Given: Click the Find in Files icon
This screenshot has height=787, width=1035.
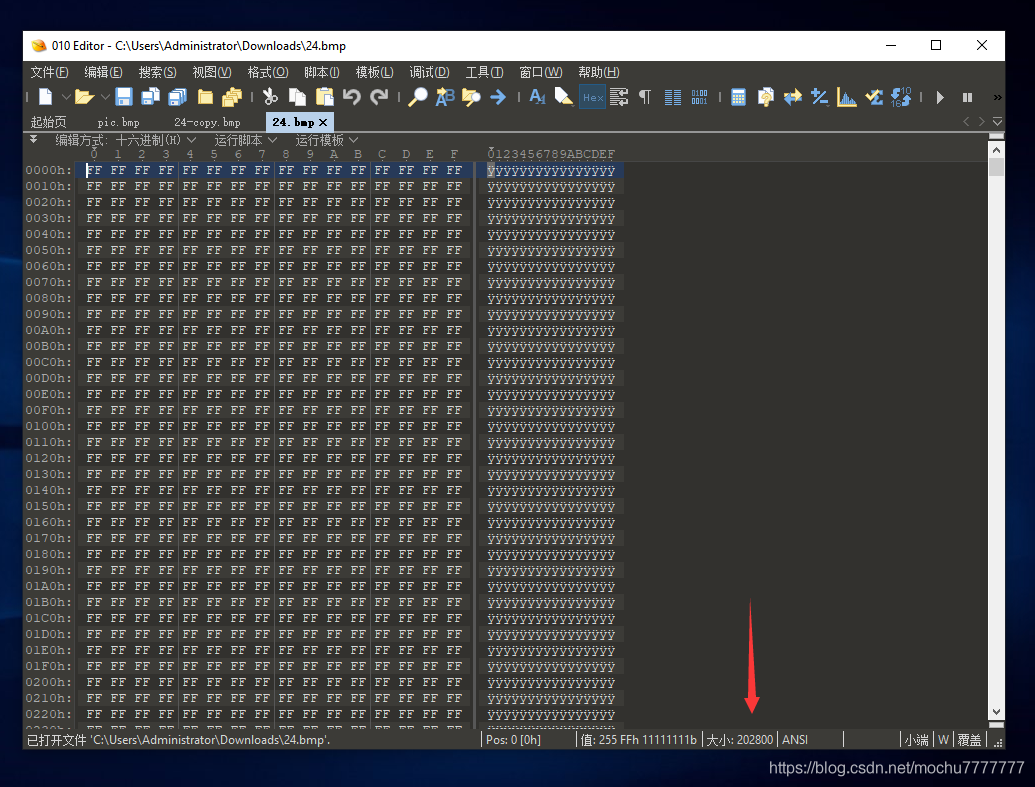Looking at the screenshot, I should (x=471, y=97).
